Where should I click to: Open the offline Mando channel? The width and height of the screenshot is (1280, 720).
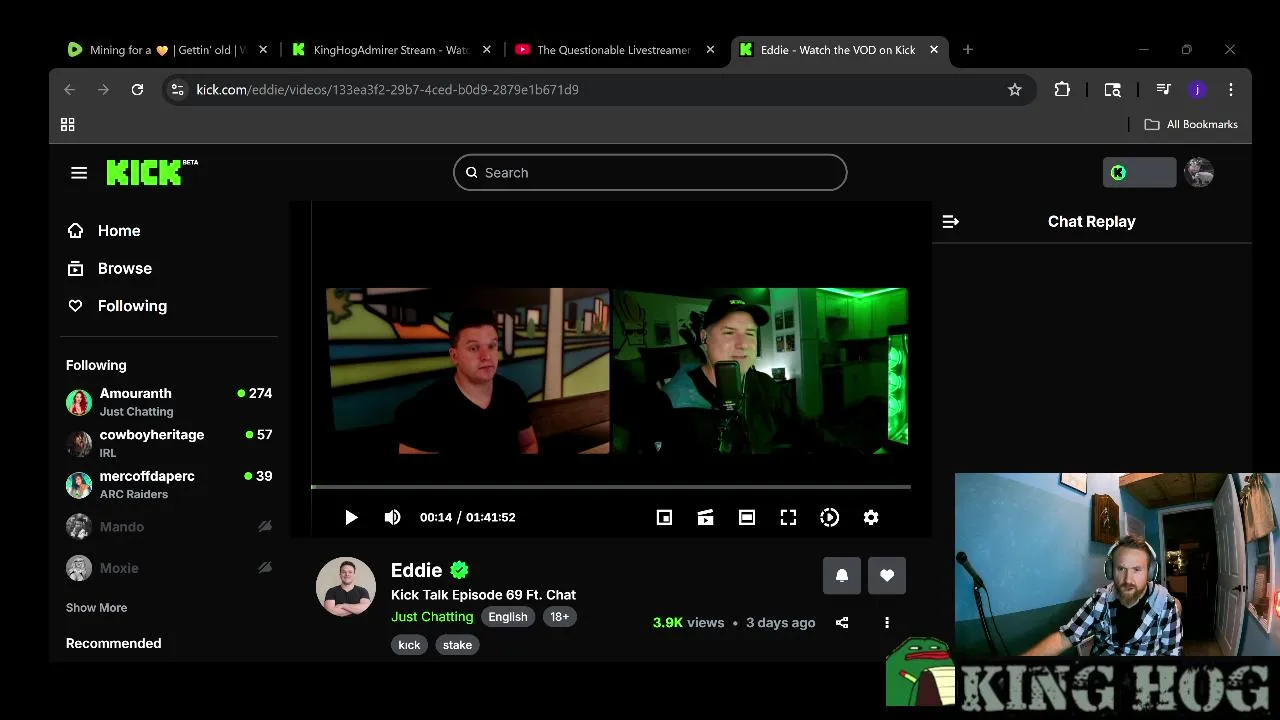click(x=169, y=527)
